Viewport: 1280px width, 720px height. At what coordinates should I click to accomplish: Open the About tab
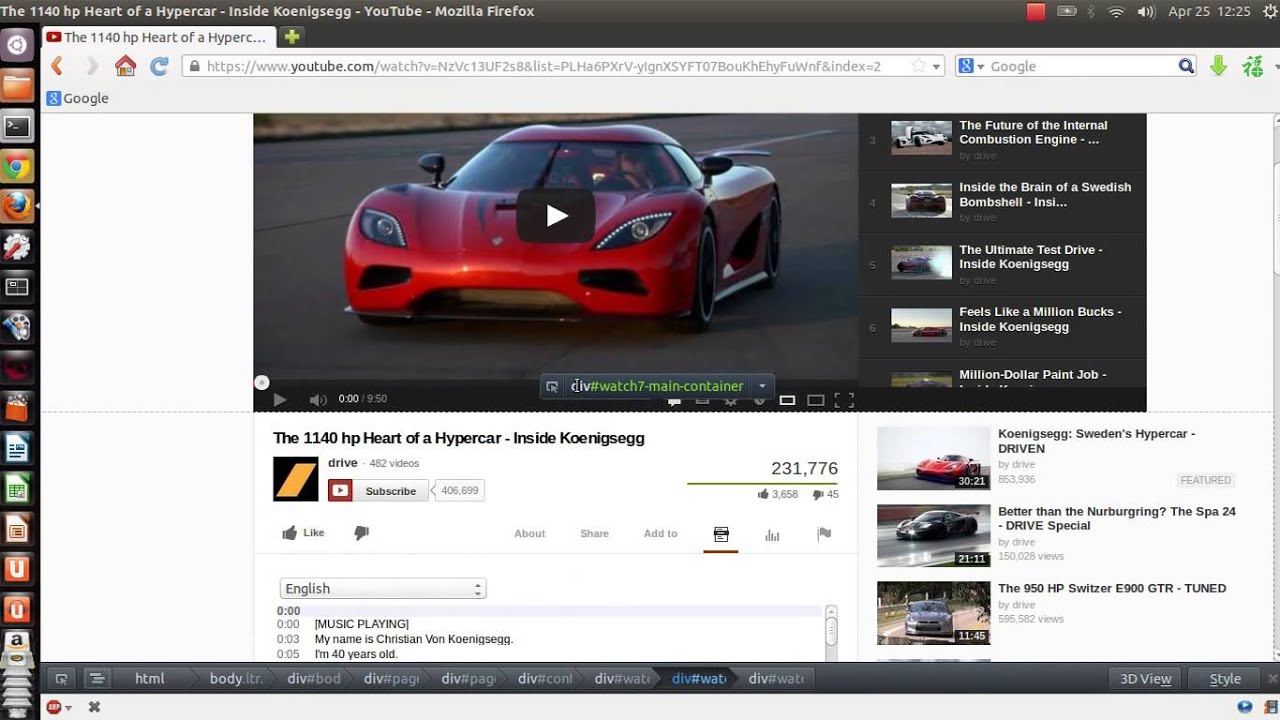(530, 534)
